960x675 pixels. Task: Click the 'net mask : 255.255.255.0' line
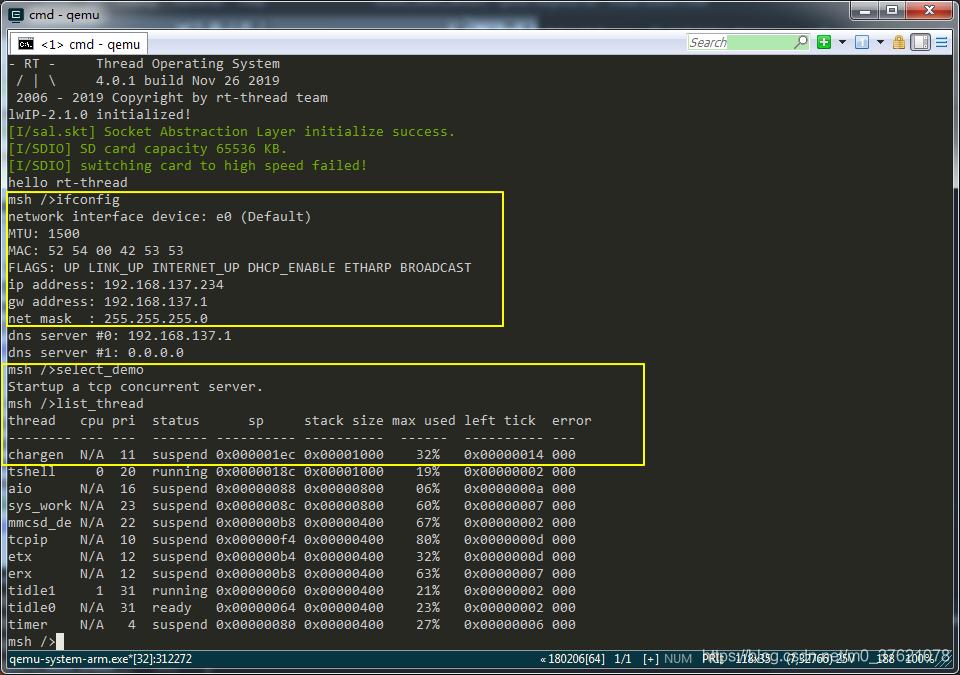point(108,319)
